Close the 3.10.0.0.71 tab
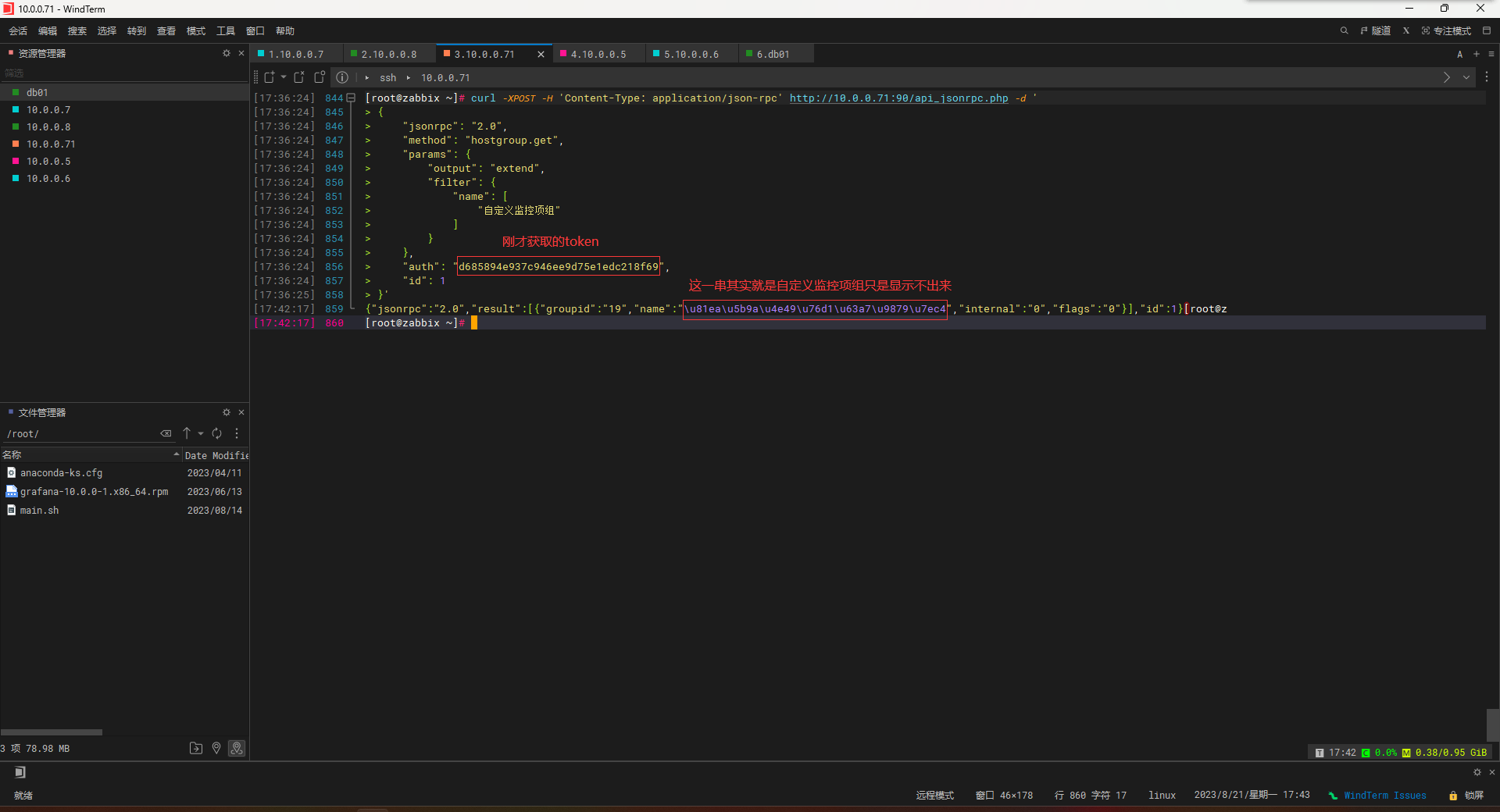 pos(541,54)
